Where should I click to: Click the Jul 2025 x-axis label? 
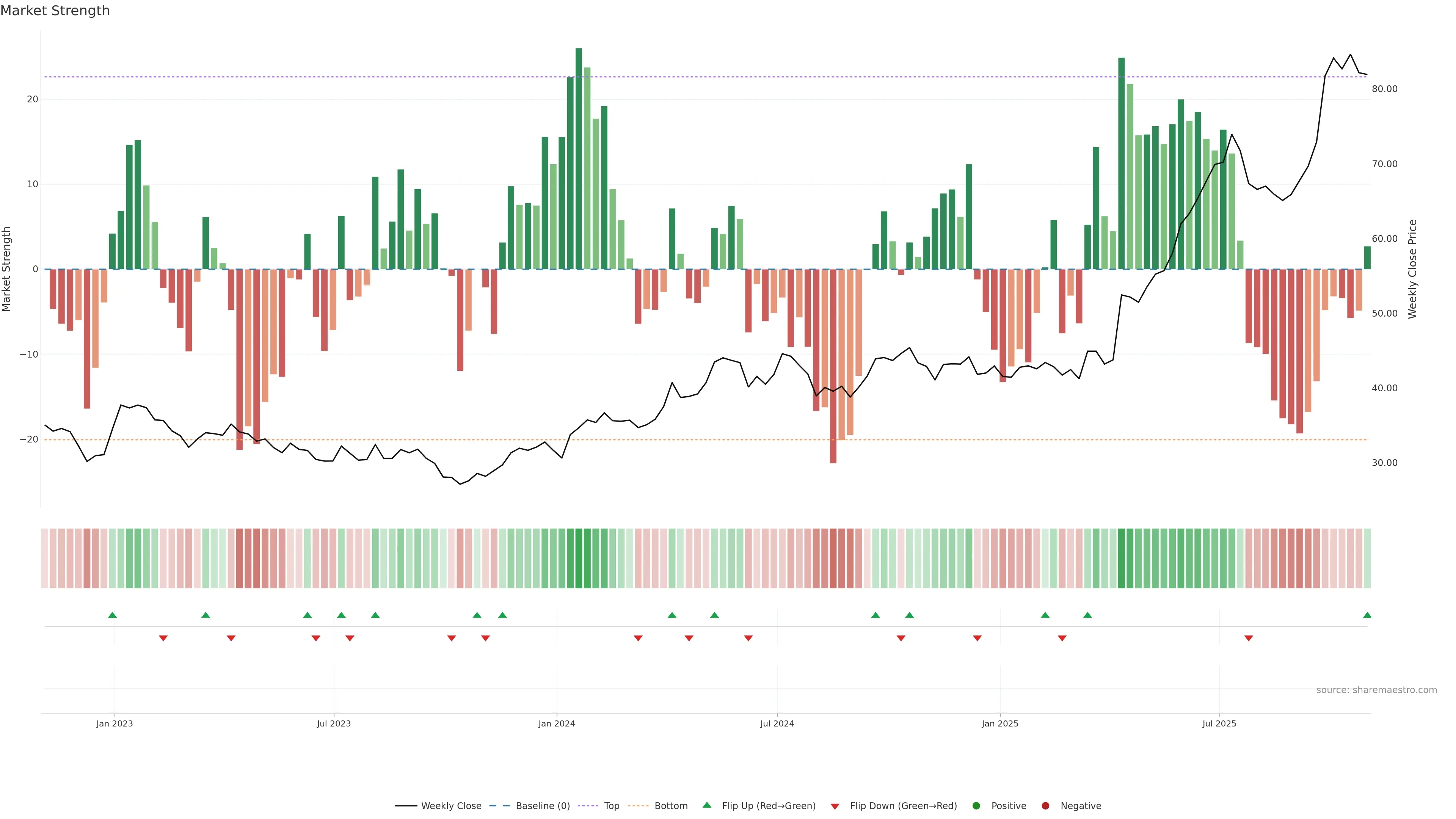(1219, 723)
